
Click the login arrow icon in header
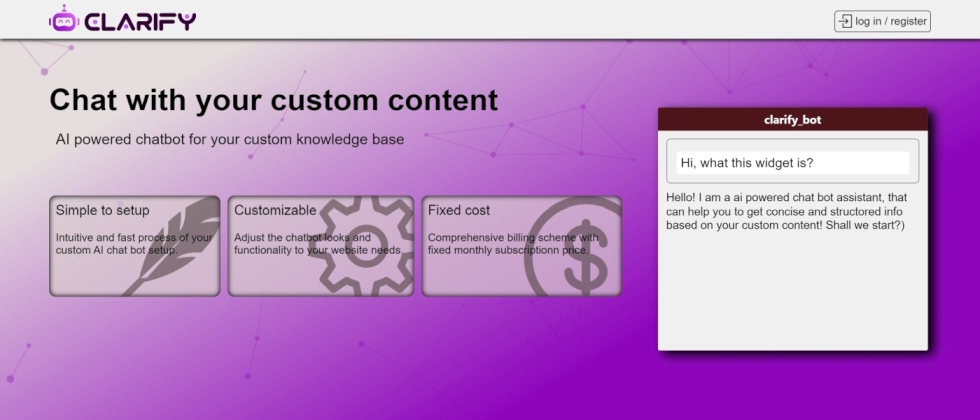845,21
